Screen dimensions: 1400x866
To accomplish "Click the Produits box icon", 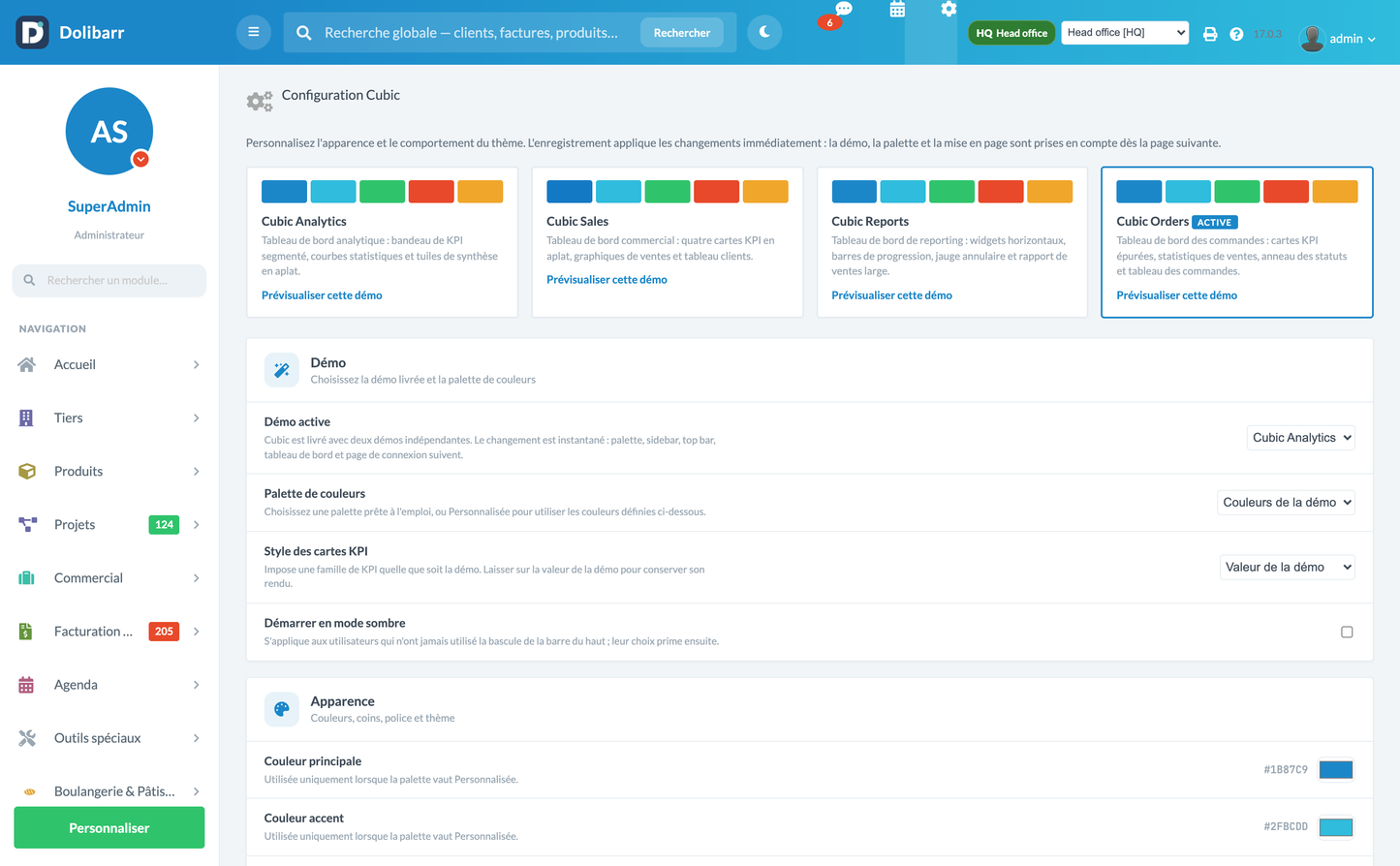I will [27, 471].
